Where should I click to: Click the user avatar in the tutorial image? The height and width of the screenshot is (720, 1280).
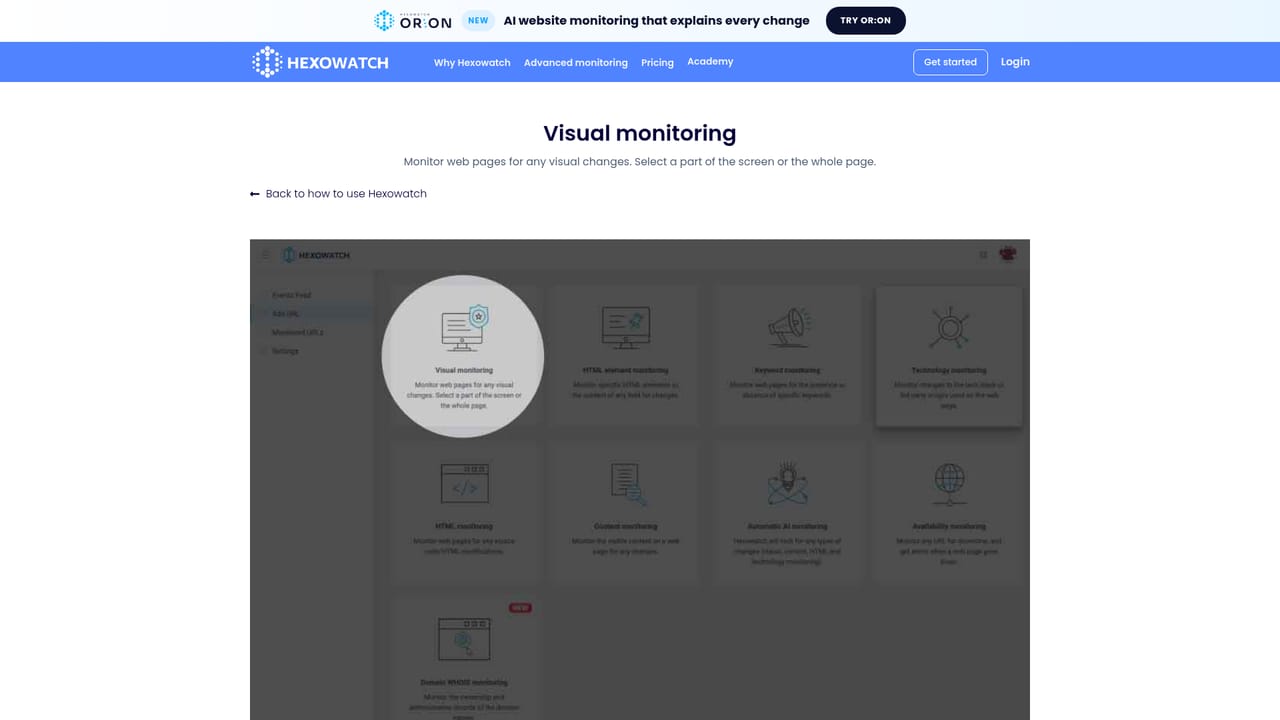click(1007, 254)
